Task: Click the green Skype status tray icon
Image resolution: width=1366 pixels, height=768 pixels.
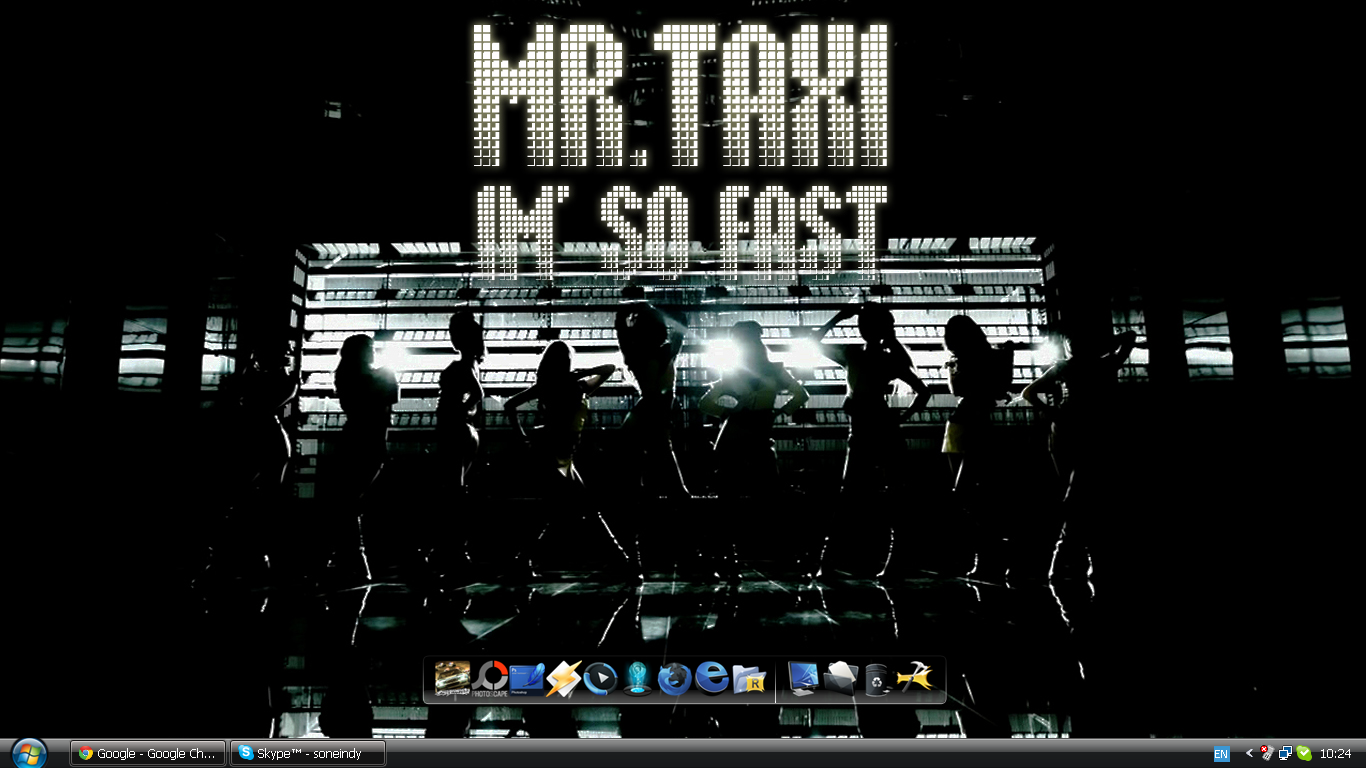Action: (1303, 754)
